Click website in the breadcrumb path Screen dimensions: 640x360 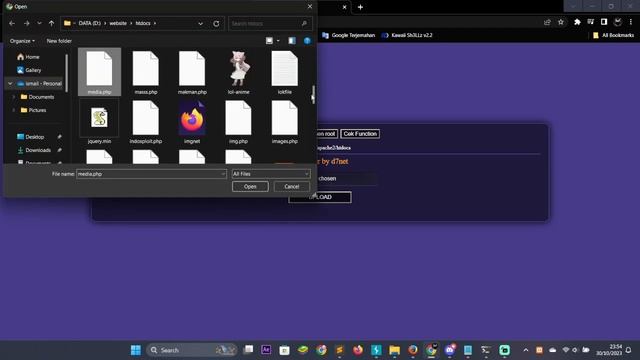(118, 23)
